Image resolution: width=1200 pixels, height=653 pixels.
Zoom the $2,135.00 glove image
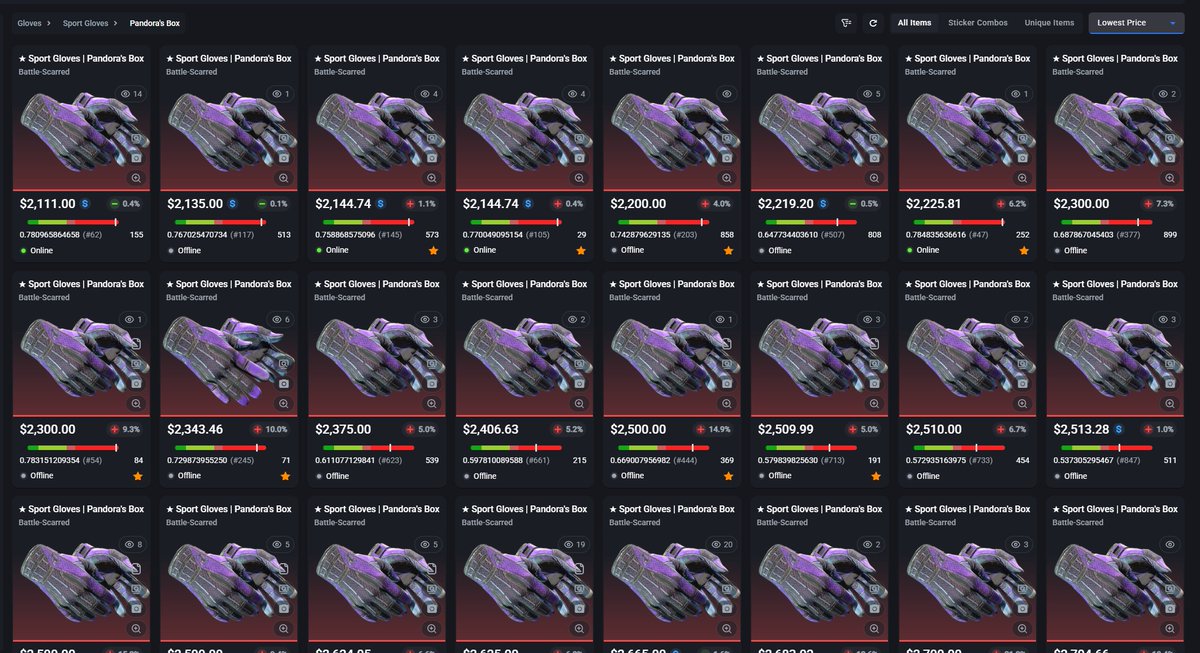click(284, 177)
